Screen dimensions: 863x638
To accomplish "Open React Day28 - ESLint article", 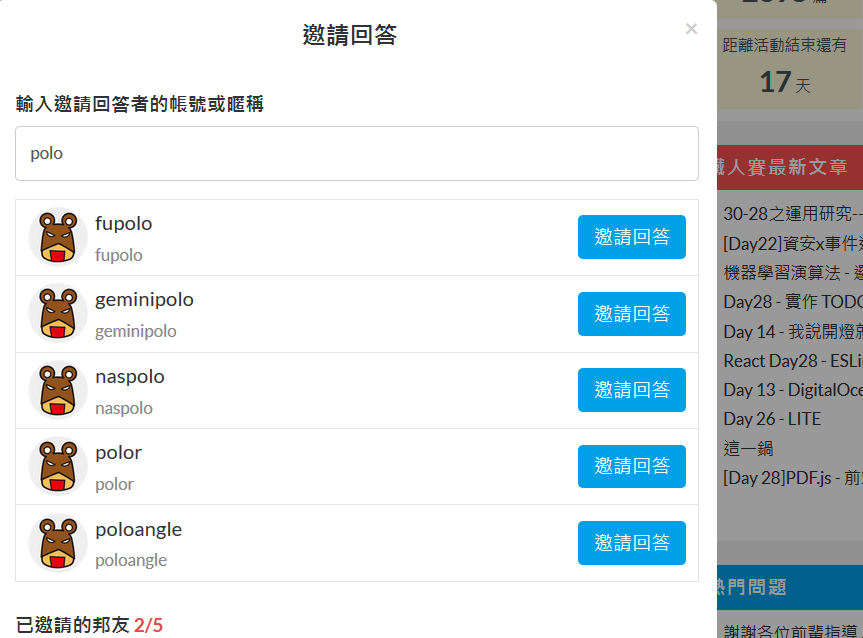I will click(791, 360).
